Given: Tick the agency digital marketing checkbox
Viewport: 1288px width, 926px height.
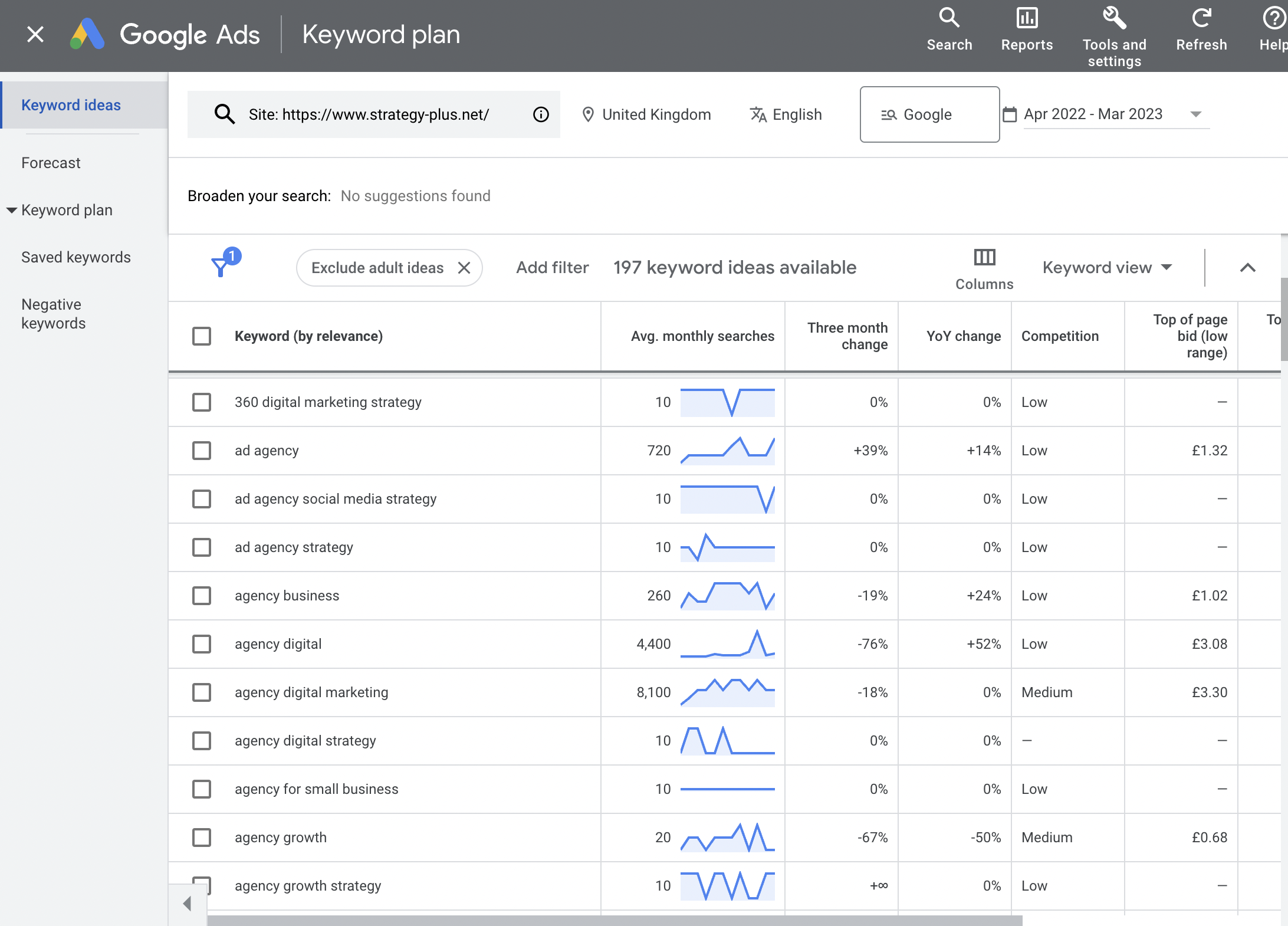Looking at the screenshot, I should tap(202, 692).
